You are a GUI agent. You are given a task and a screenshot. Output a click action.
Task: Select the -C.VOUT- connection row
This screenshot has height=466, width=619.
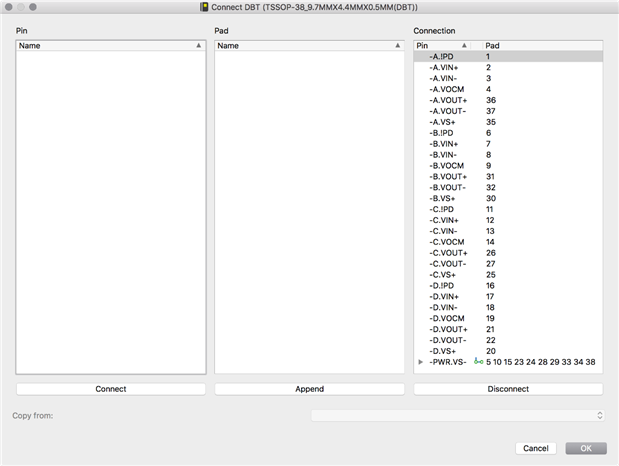tap(508, 264)
